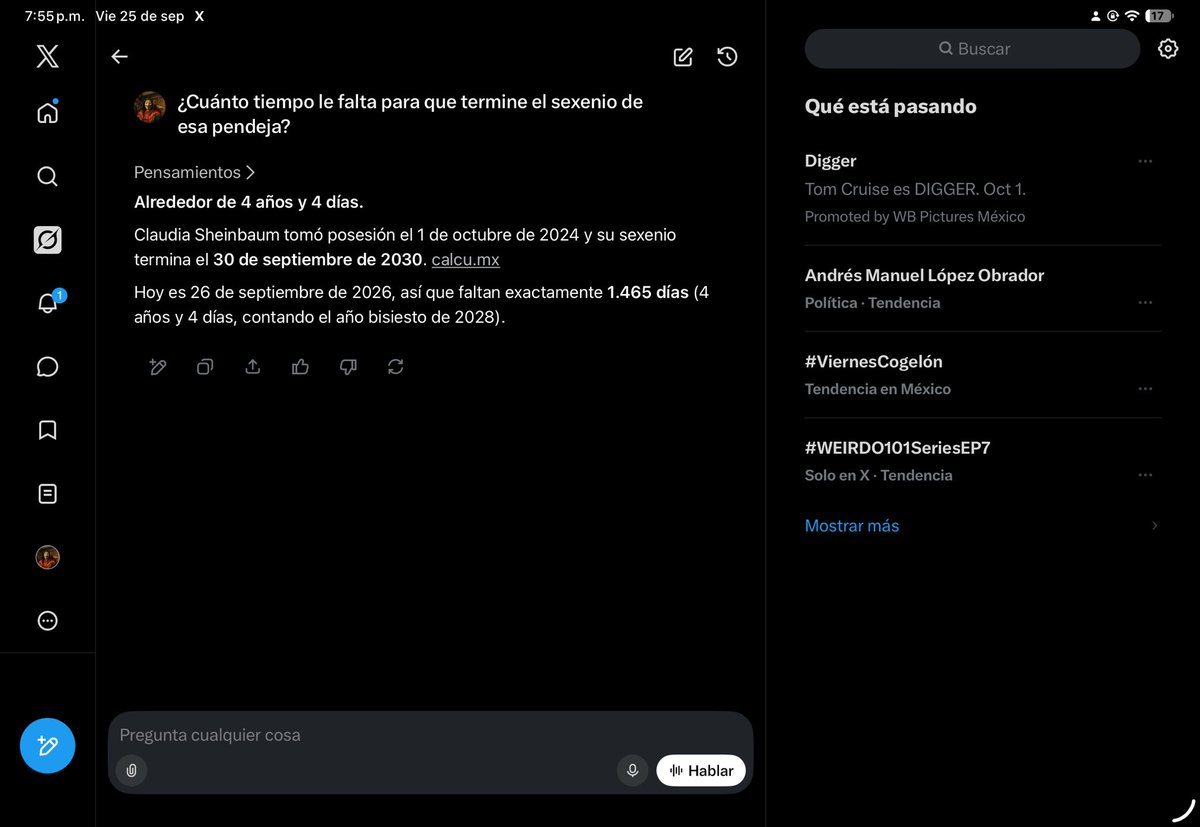The image size is (1200, 827).
Task: Compose new post with blue button
Action: tap(48, 746)
